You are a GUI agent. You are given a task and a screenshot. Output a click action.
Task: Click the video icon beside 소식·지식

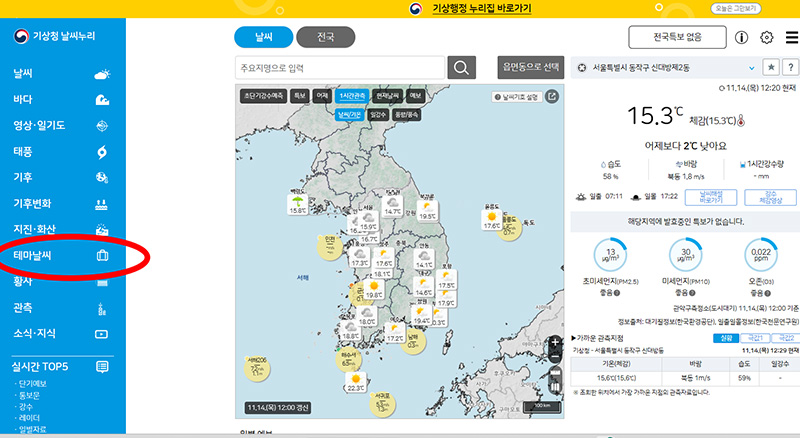coord(102,334)
